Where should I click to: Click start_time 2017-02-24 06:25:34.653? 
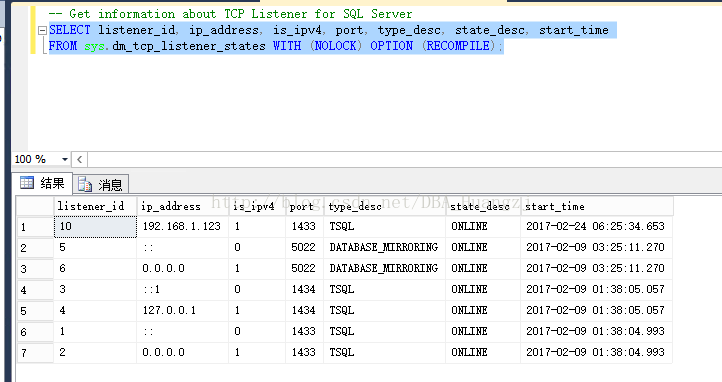pos(597,226)
